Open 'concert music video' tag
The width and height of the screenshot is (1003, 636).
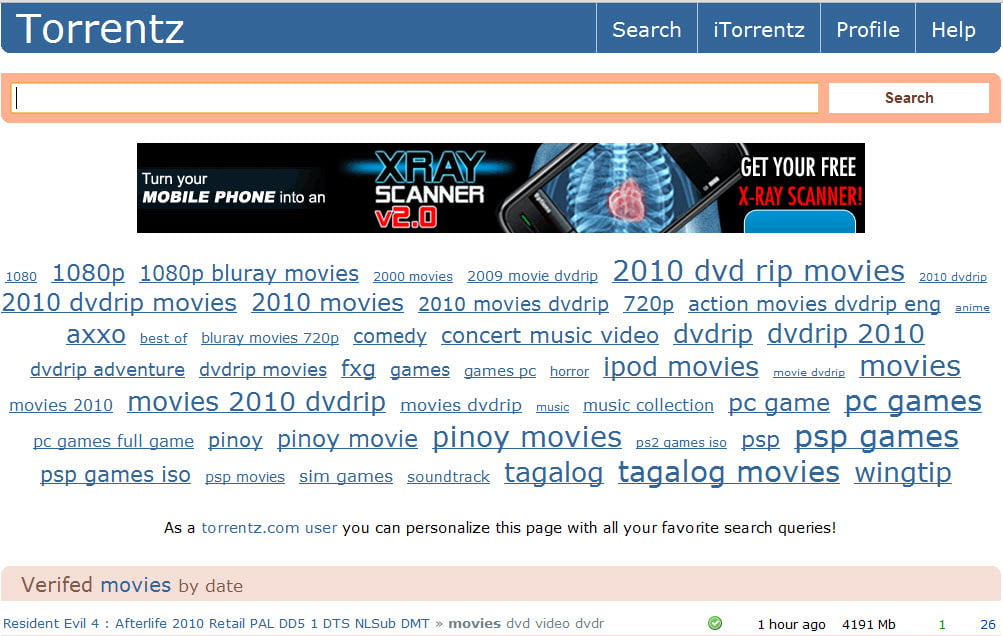pos(549,336)
